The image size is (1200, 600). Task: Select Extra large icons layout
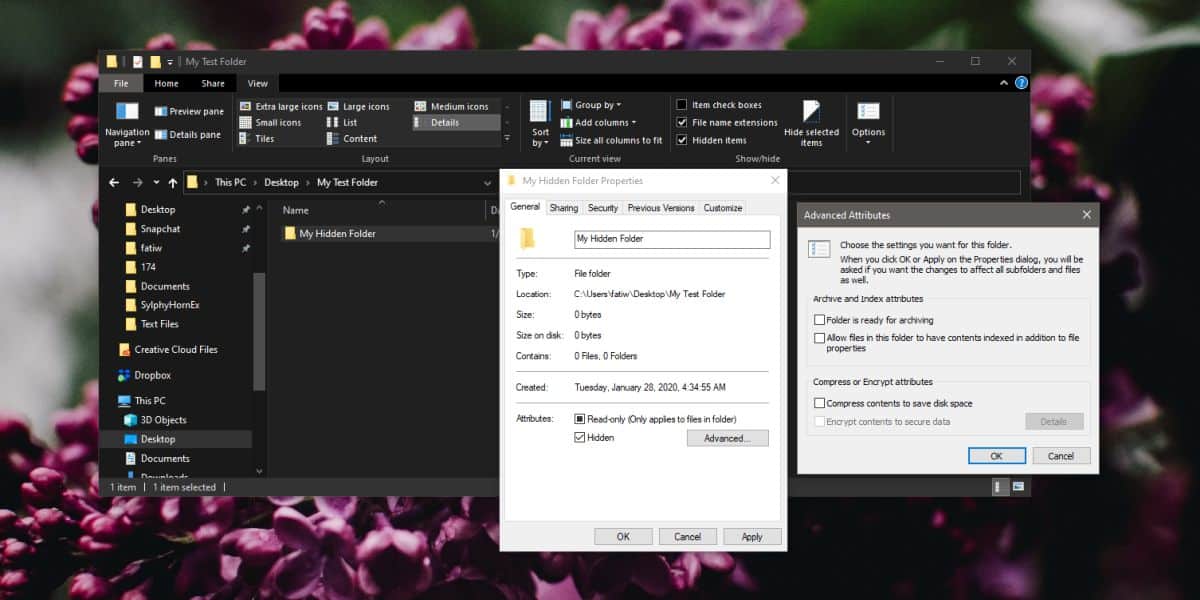(281, 106)
